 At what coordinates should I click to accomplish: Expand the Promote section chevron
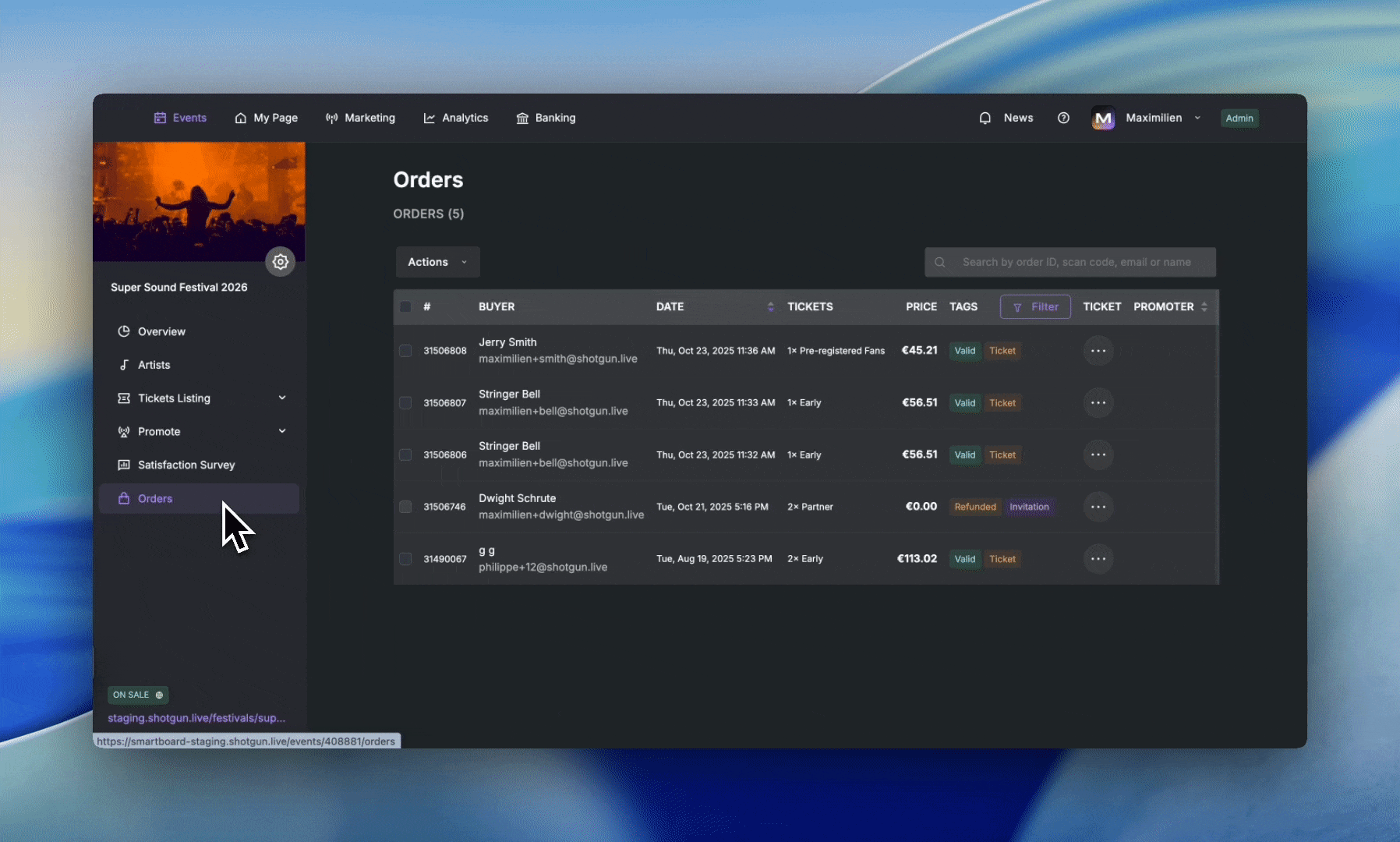282,431
